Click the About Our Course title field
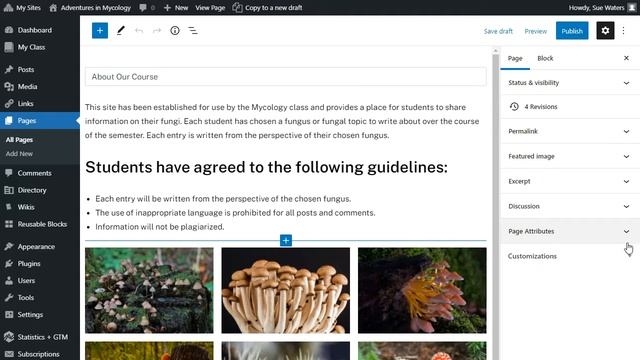 tap(286, 77)
